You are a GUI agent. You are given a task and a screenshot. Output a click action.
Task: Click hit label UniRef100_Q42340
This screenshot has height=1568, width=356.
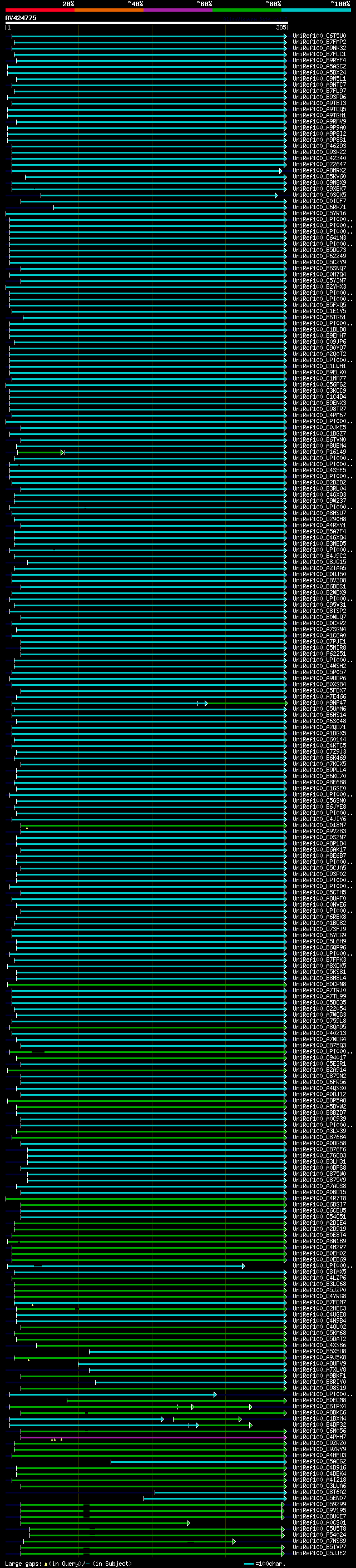(319, 159)
